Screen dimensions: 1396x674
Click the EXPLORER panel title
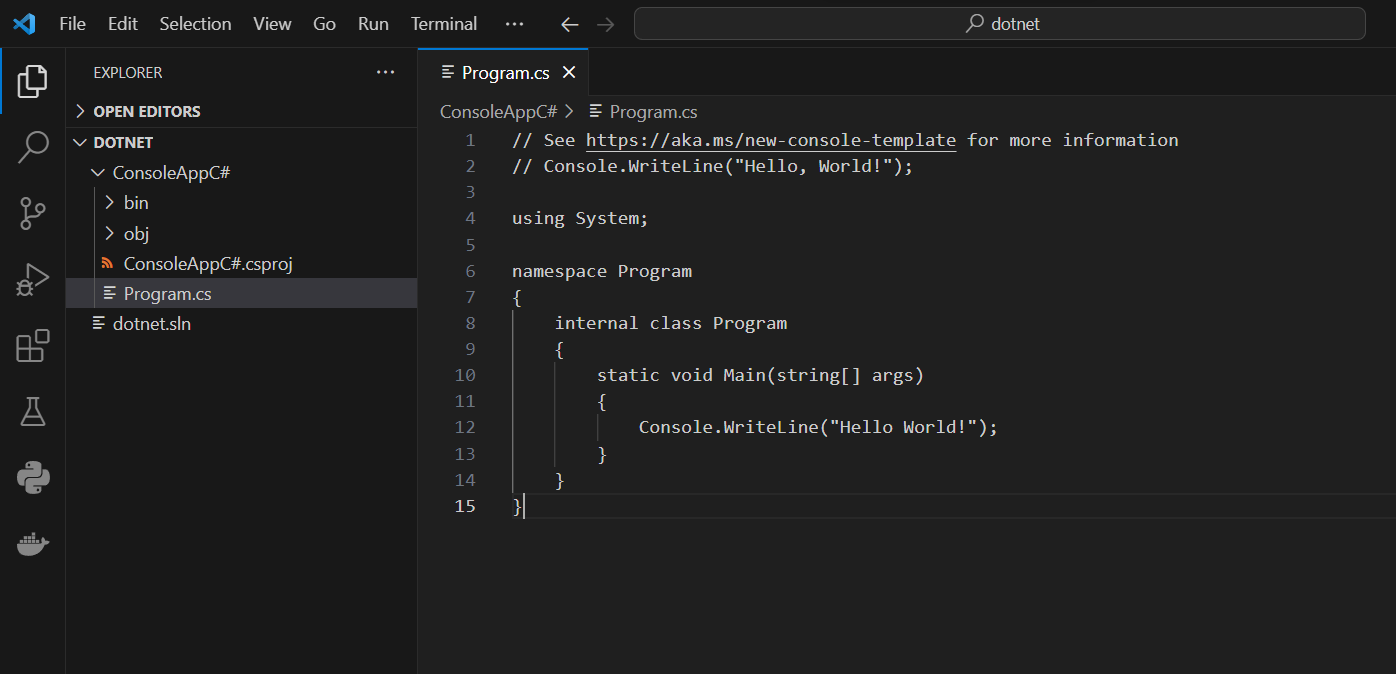127,73
